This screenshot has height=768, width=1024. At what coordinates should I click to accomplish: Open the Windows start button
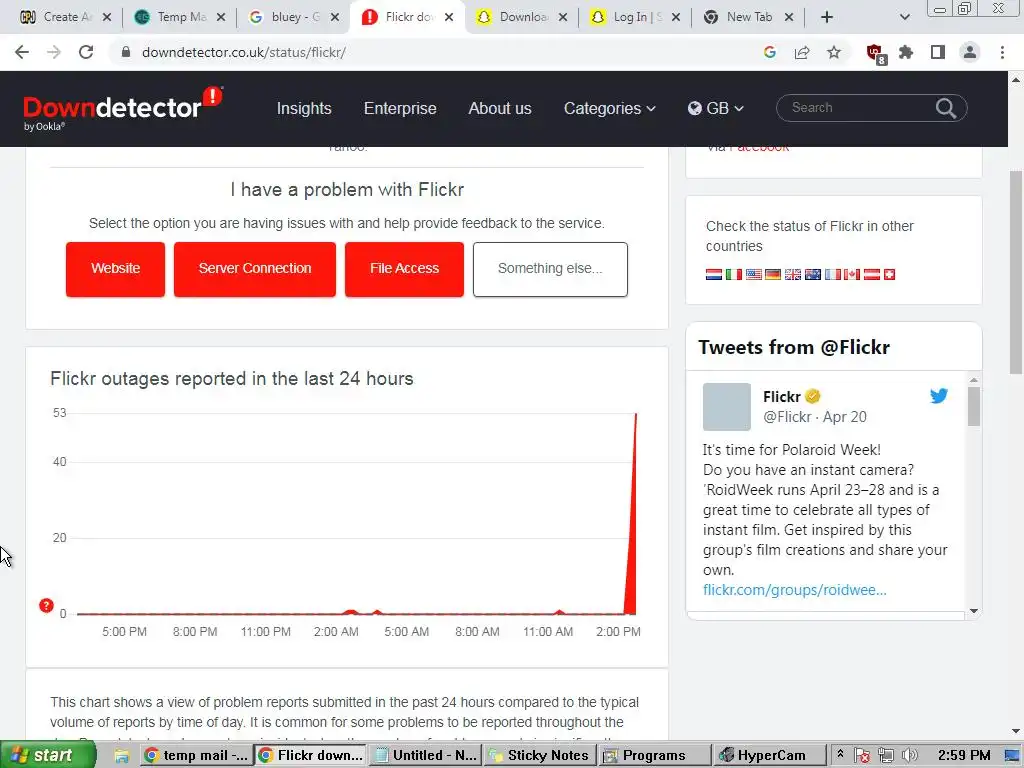coord(47,755)
